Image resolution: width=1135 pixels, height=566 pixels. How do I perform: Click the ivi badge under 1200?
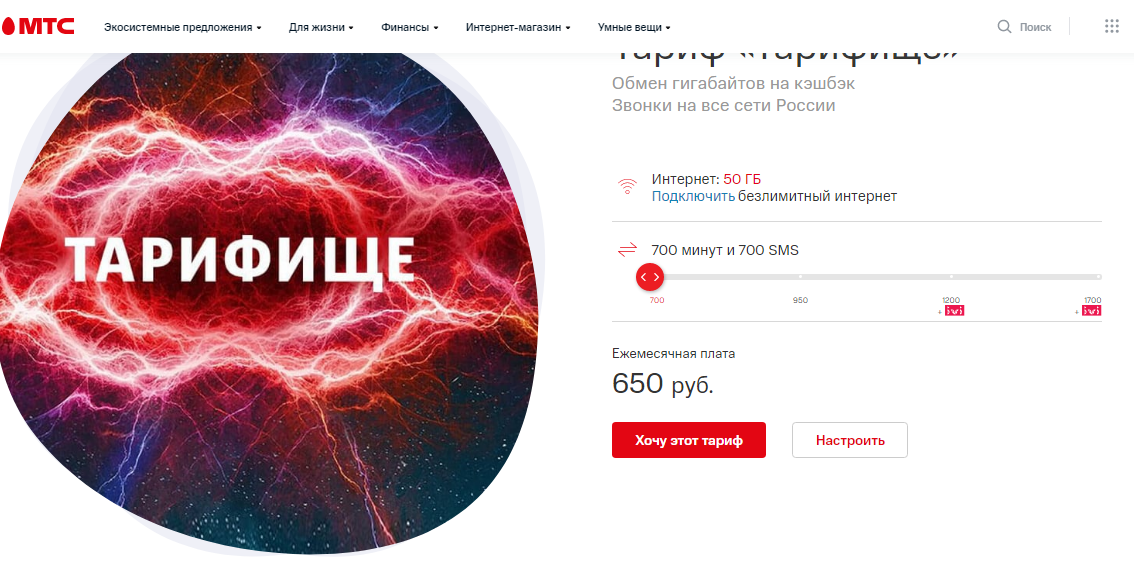pyautogui.click(x=954, y=311)
